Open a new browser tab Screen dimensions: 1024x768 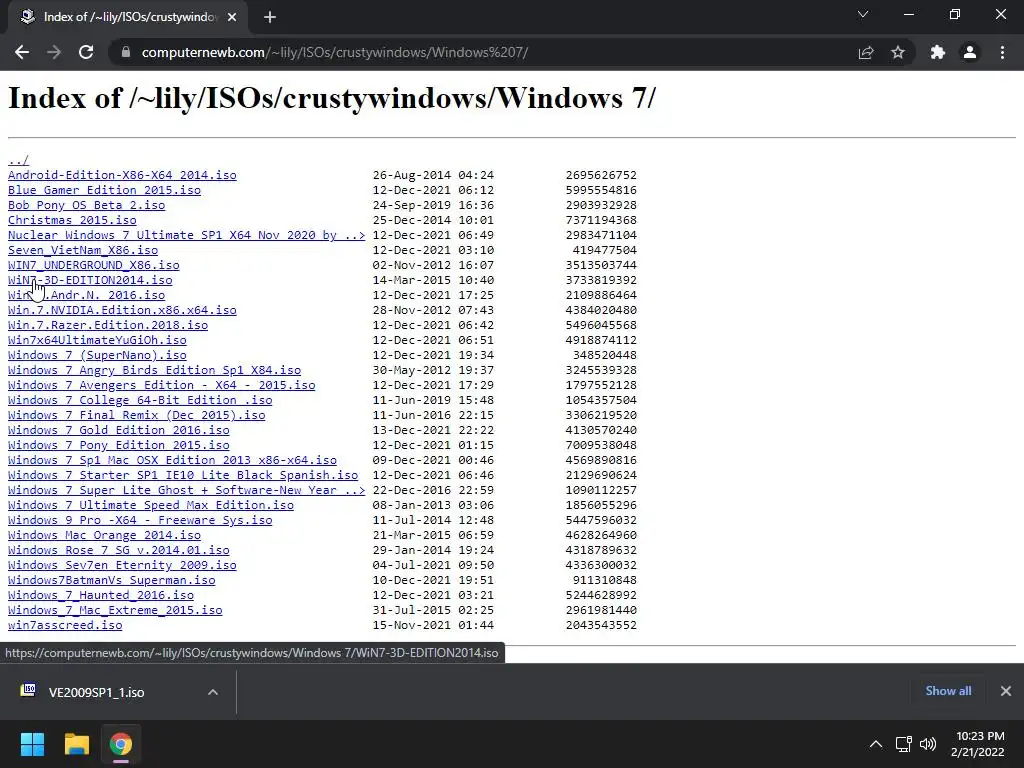pos(270,17)
